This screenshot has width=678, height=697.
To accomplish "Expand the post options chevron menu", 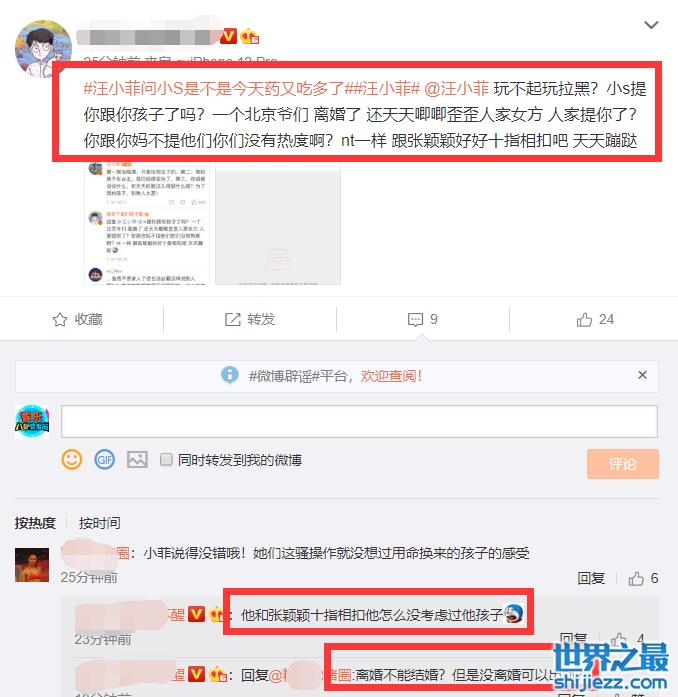I will pos(651,25).
